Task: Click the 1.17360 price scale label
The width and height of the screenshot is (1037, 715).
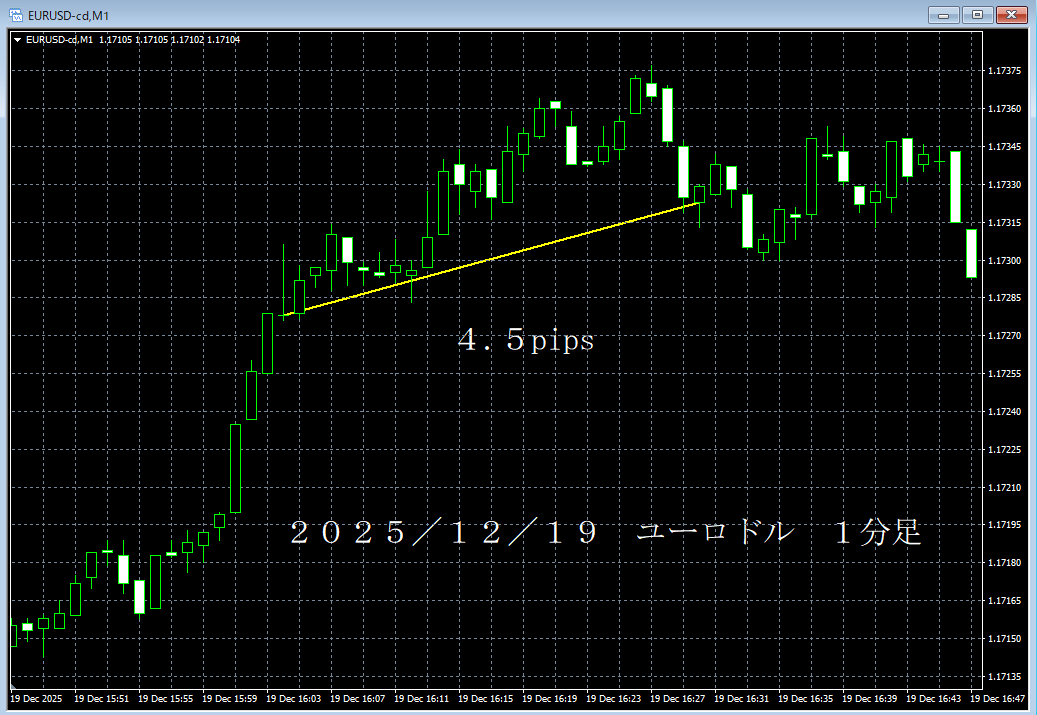Action: [x=1004, y=108]
